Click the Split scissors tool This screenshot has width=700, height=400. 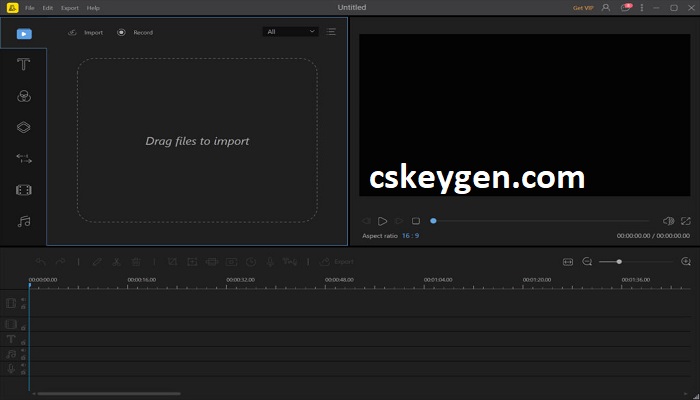[x=117, y=262]
